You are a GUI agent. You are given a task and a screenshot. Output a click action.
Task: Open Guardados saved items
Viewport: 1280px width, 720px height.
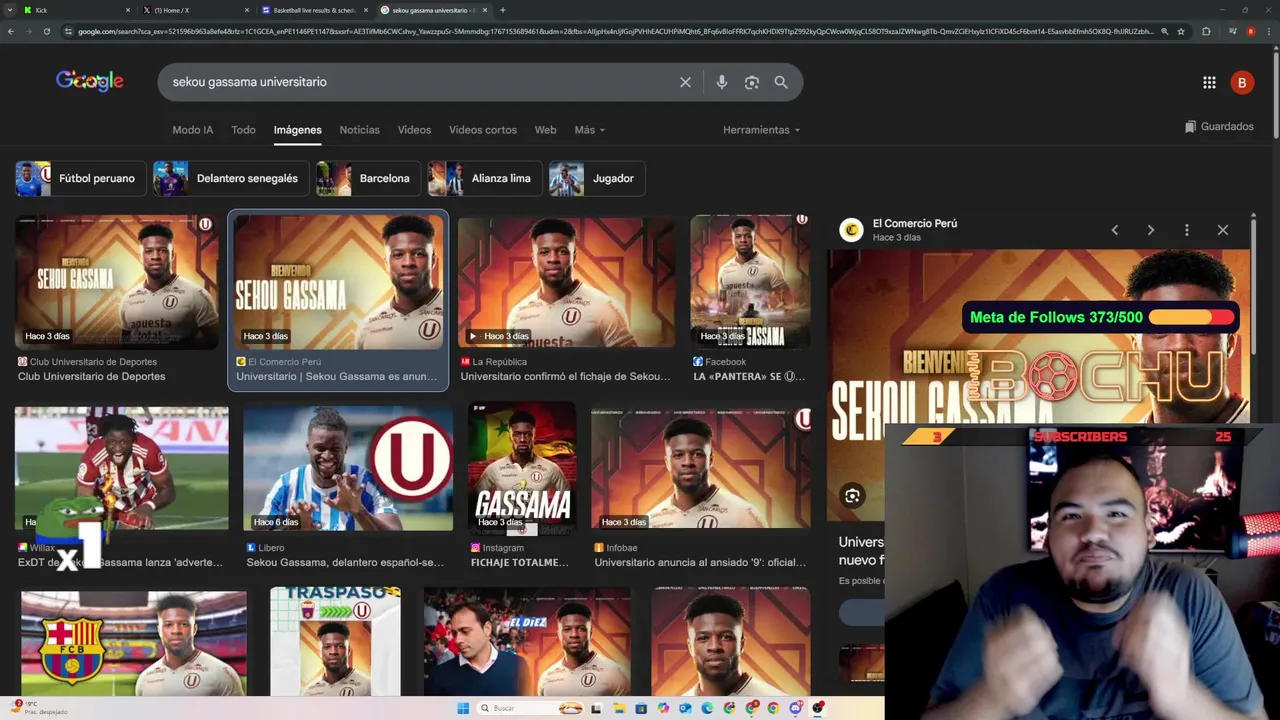(1219, 127)
